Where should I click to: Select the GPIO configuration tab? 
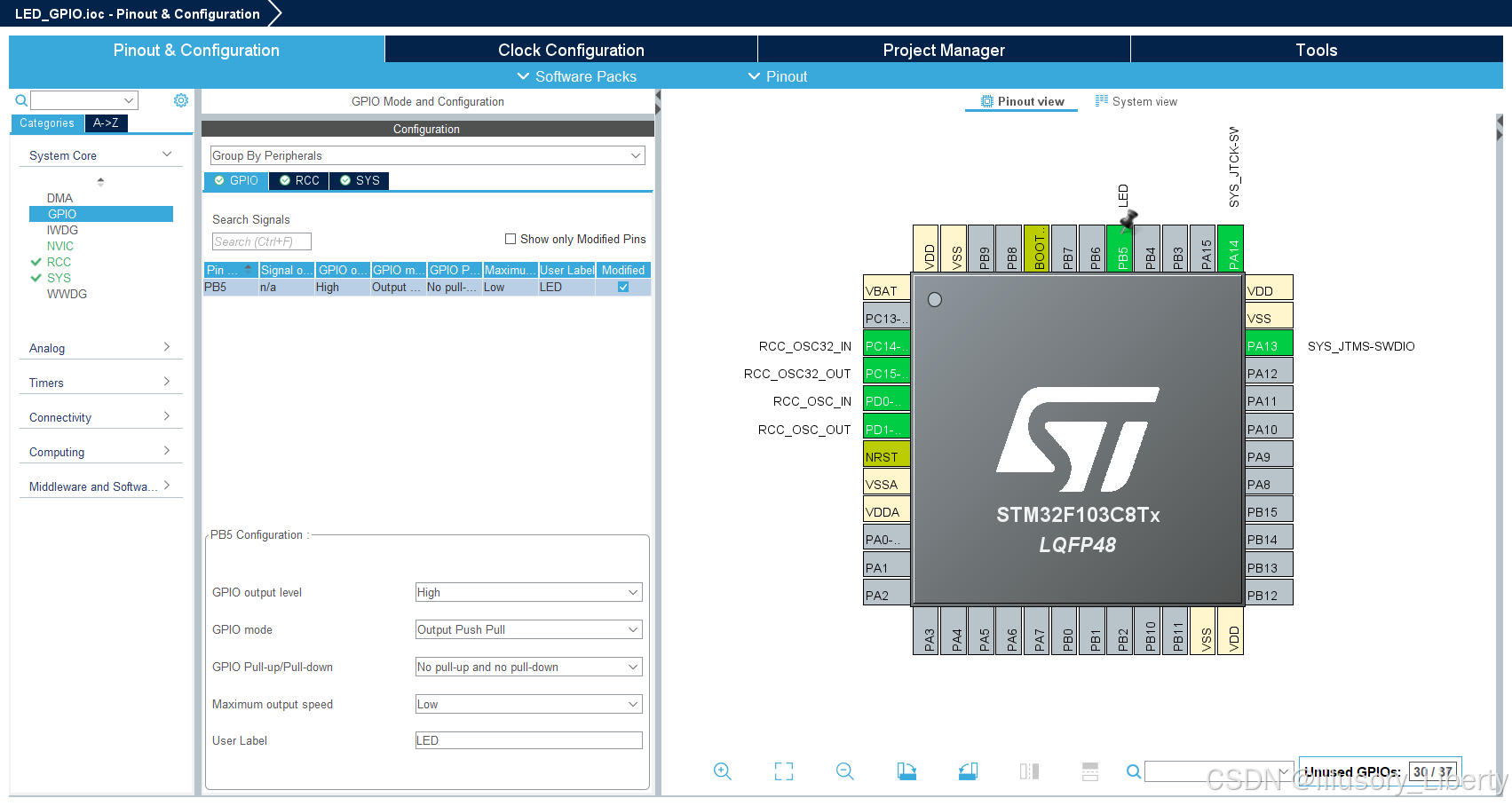pos(236,180)
